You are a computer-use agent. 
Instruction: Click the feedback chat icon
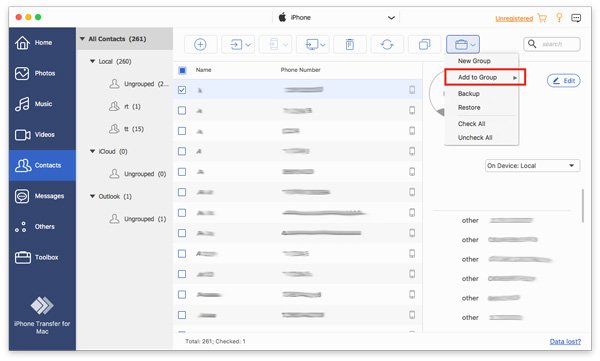click(576, 18)
